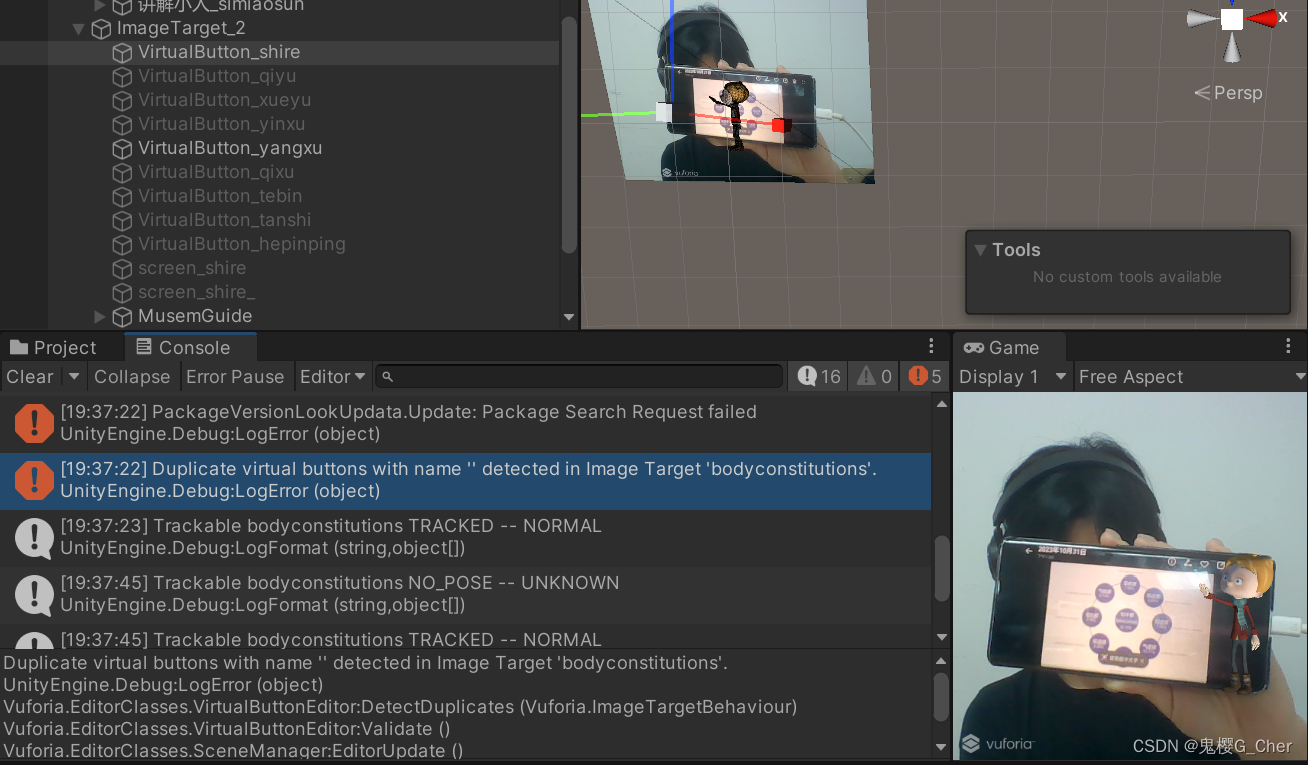The image size is (1308, 765).
Task: Open the Game view options menu
Action: [1290, 345]
